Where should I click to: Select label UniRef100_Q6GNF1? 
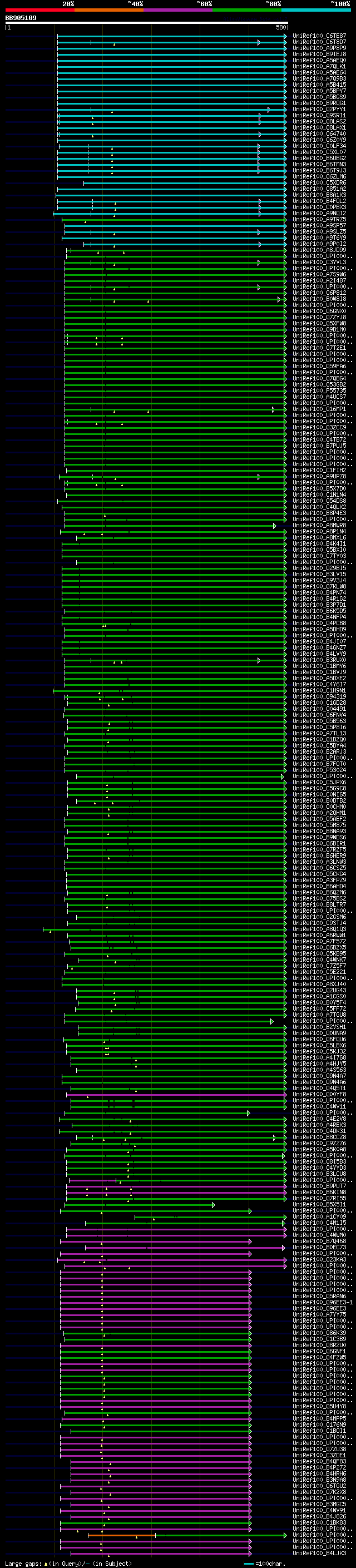319,1351
